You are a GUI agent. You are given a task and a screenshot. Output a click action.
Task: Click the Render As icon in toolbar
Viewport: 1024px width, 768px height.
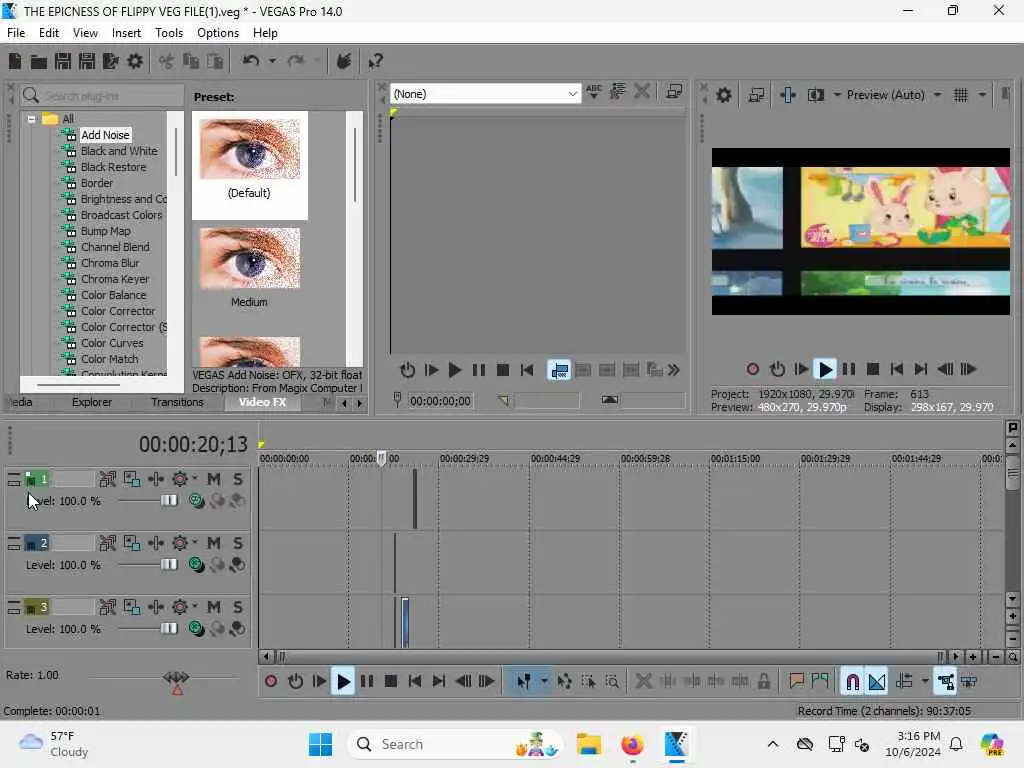[x=110, y=61]
